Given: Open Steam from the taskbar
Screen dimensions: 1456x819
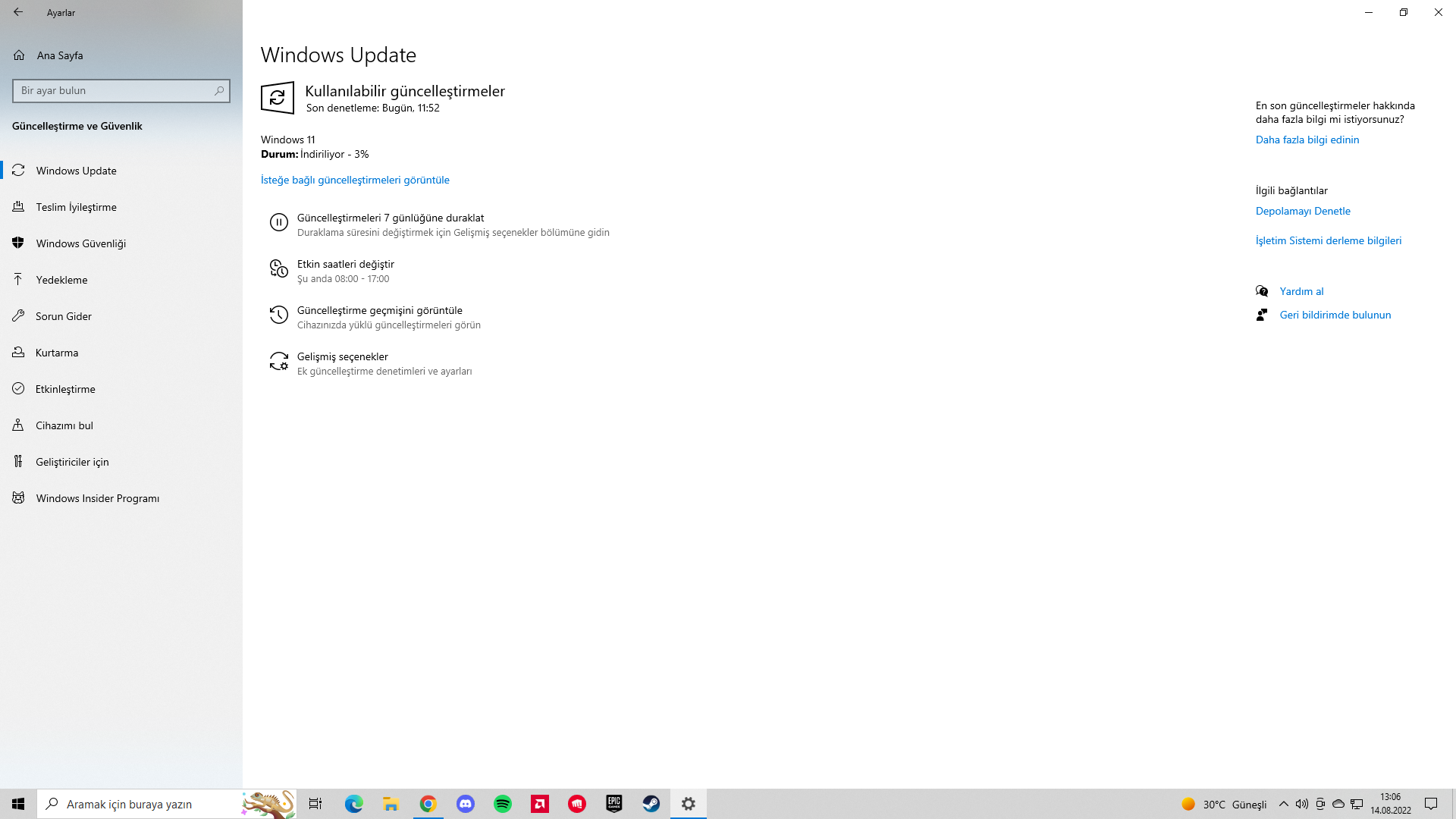Looking at the screenshot, I should pyautogui.click(x=651, y=804).
